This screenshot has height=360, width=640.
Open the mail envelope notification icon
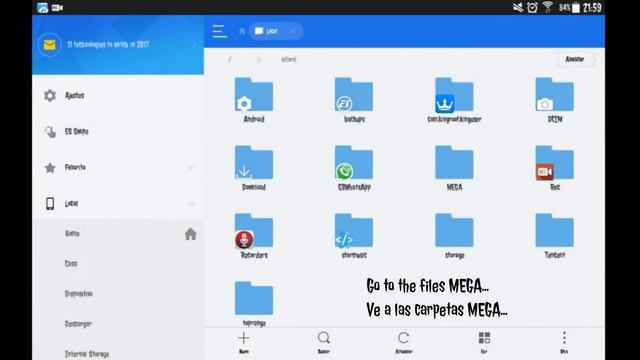pyautogui.click(x=49, y=44)
